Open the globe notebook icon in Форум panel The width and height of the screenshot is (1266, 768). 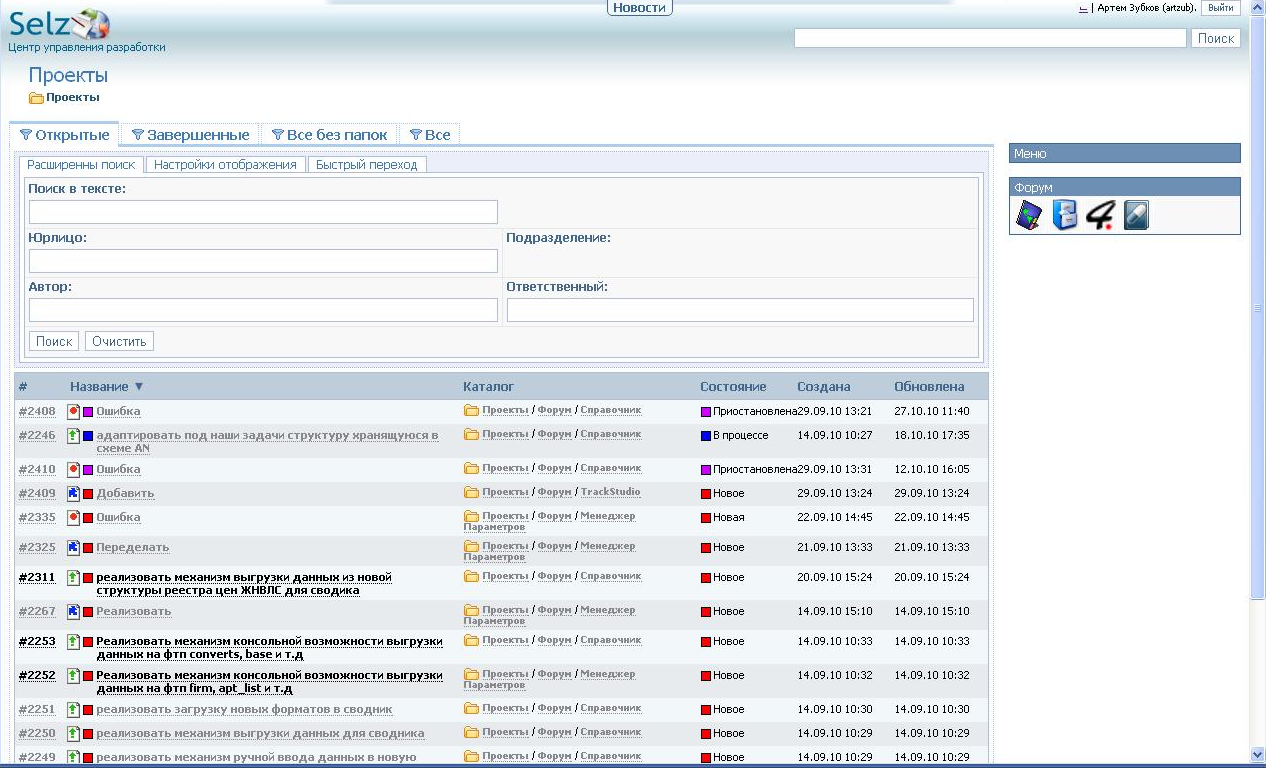[x=1029, y=215]
